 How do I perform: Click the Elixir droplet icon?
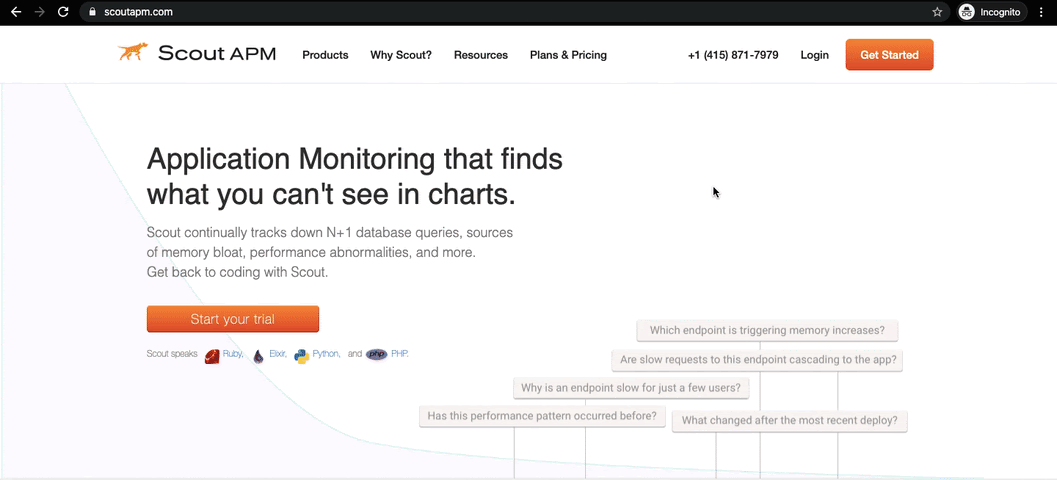point(258,355)
